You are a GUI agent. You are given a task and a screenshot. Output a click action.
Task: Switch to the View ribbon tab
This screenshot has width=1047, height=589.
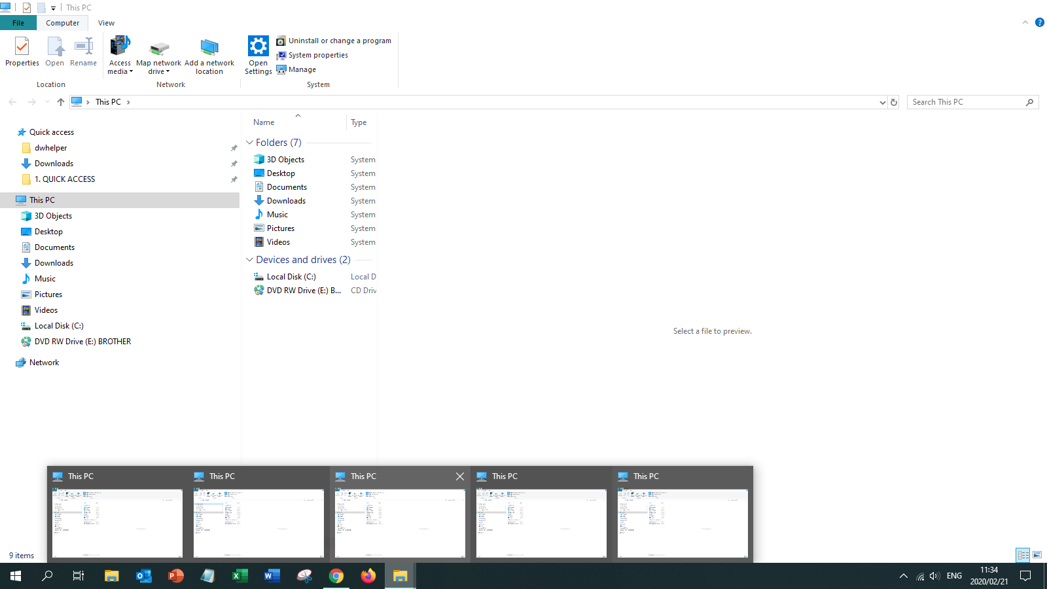106,23
